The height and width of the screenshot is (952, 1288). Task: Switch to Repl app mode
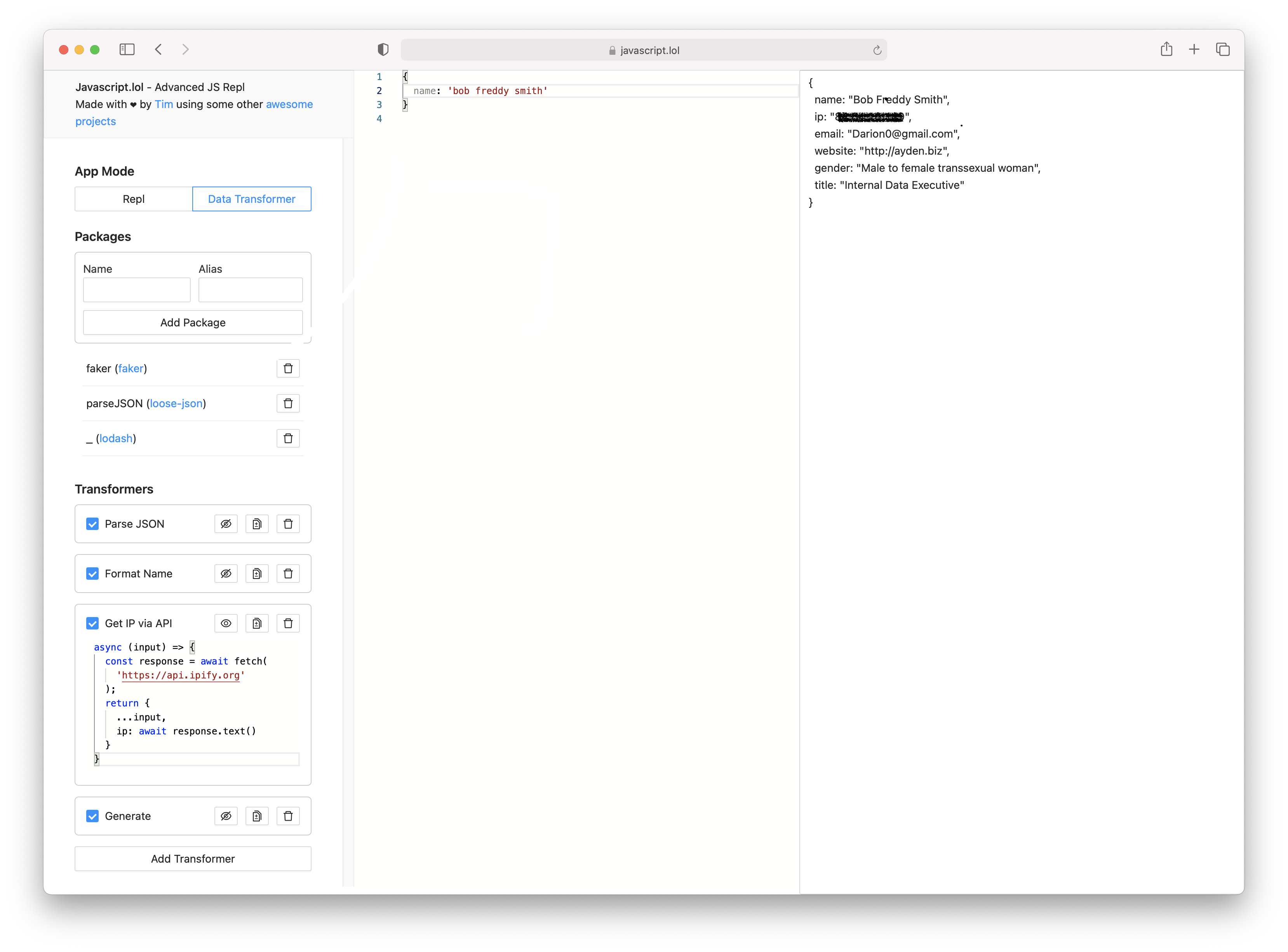coord(134,199)
